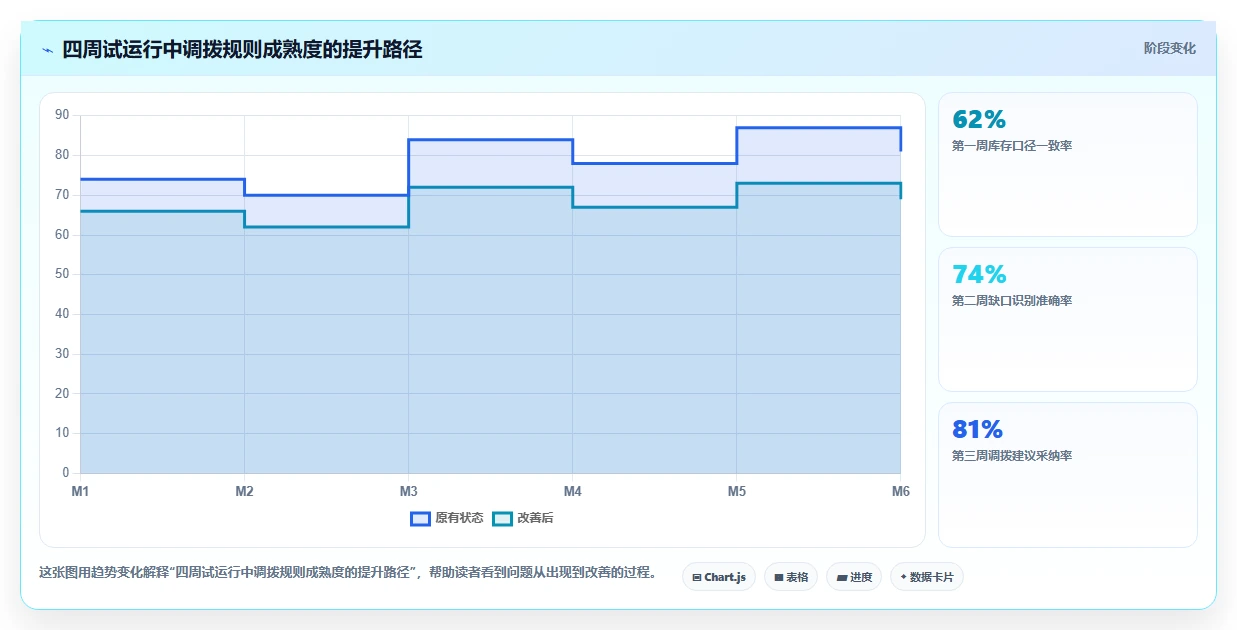Click the lightning icon beside the chart title
This screenshot has height=630, width=1237.
(47, 50)
